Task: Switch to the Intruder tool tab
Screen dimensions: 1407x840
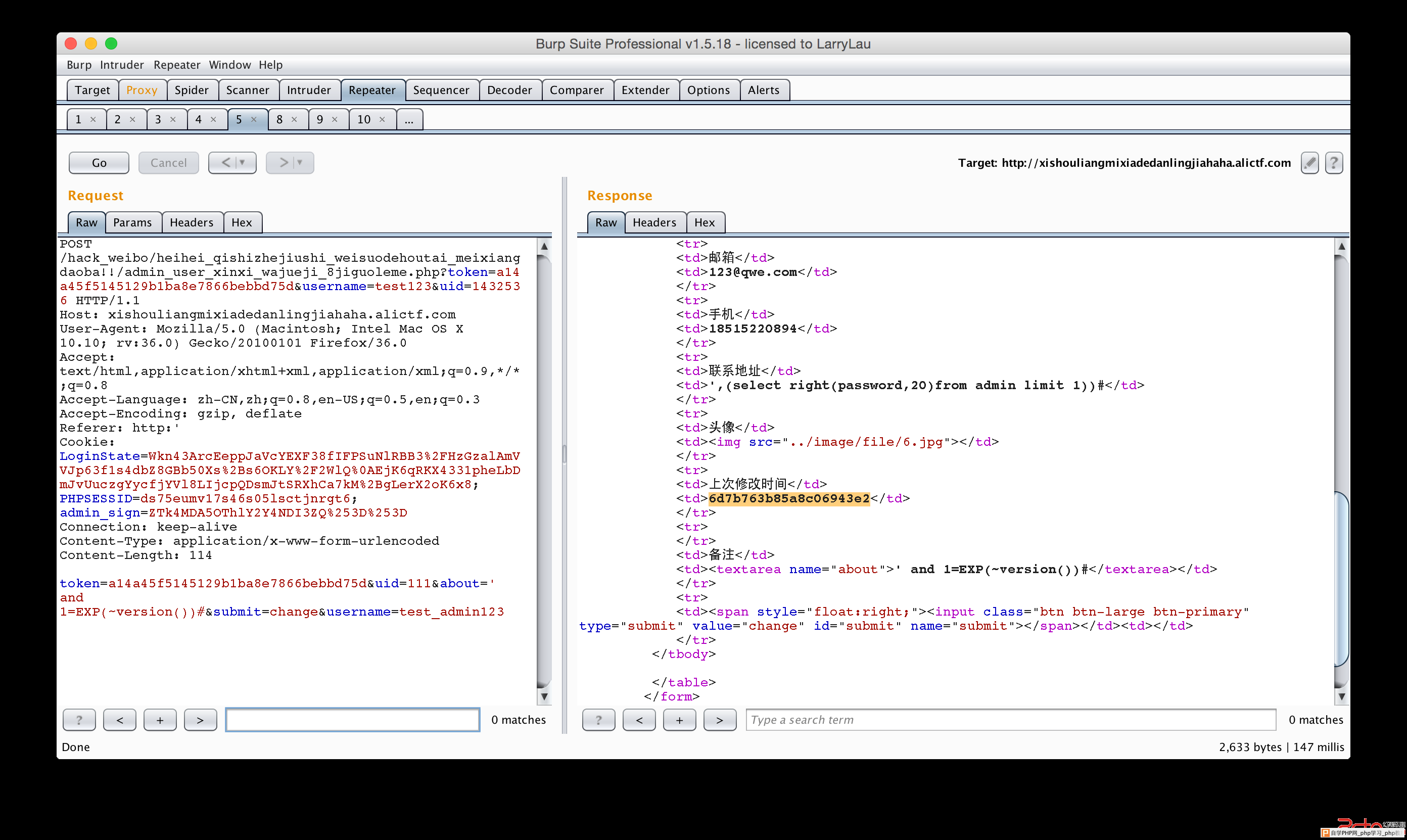Action: (309, 90)
